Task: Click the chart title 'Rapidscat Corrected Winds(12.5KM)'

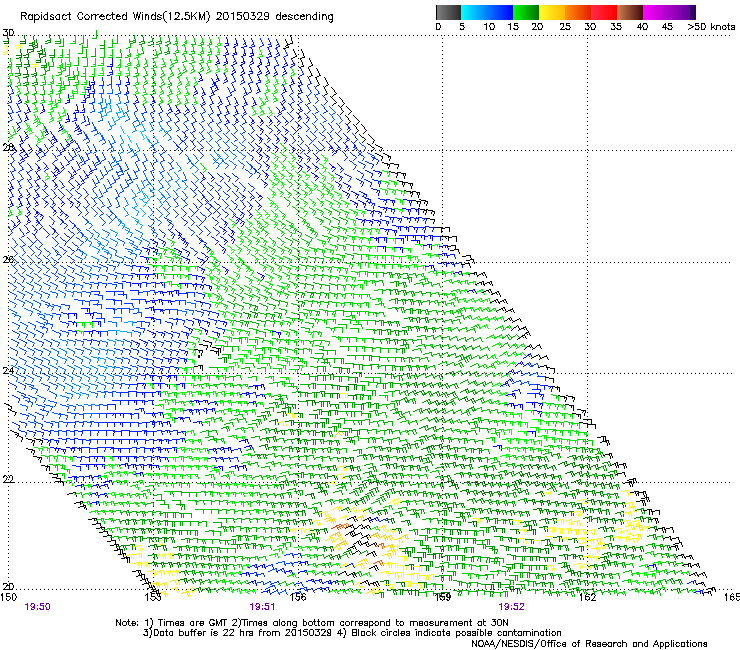Action: [115, 16]
